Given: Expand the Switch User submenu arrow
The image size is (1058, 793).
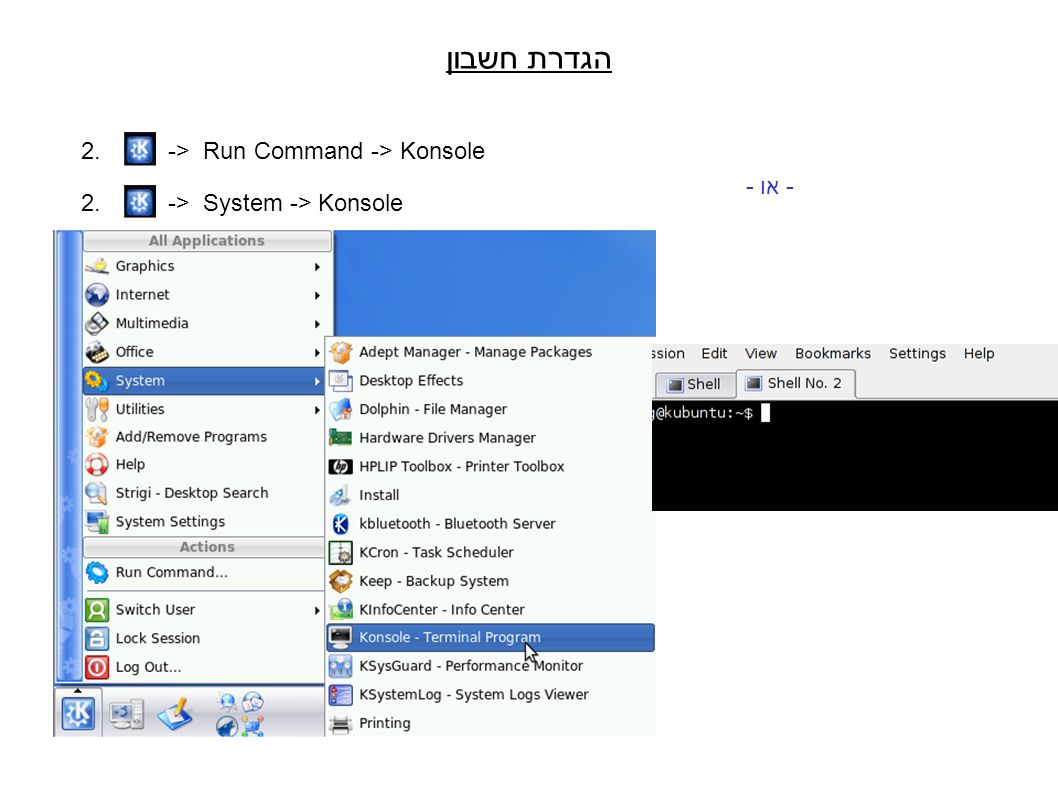Looking at the screenshot, I should [x=316, y=610].
